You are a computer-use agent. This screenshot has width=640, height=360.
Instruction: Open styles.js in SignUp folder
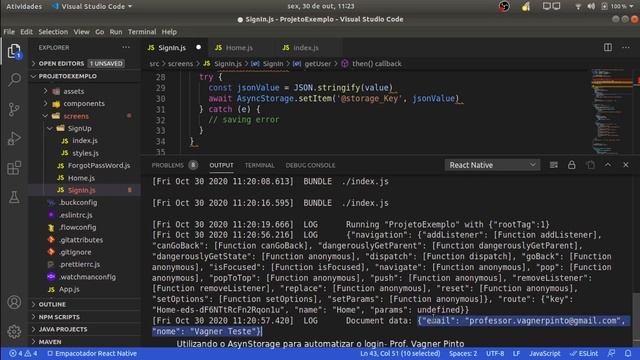[x=85, y=153]
